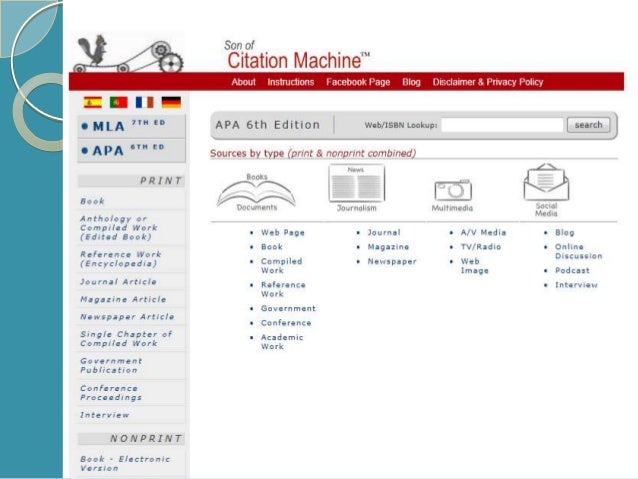Open Instructions in the red bar
The image size is (638, 479).
coord(291,82)
